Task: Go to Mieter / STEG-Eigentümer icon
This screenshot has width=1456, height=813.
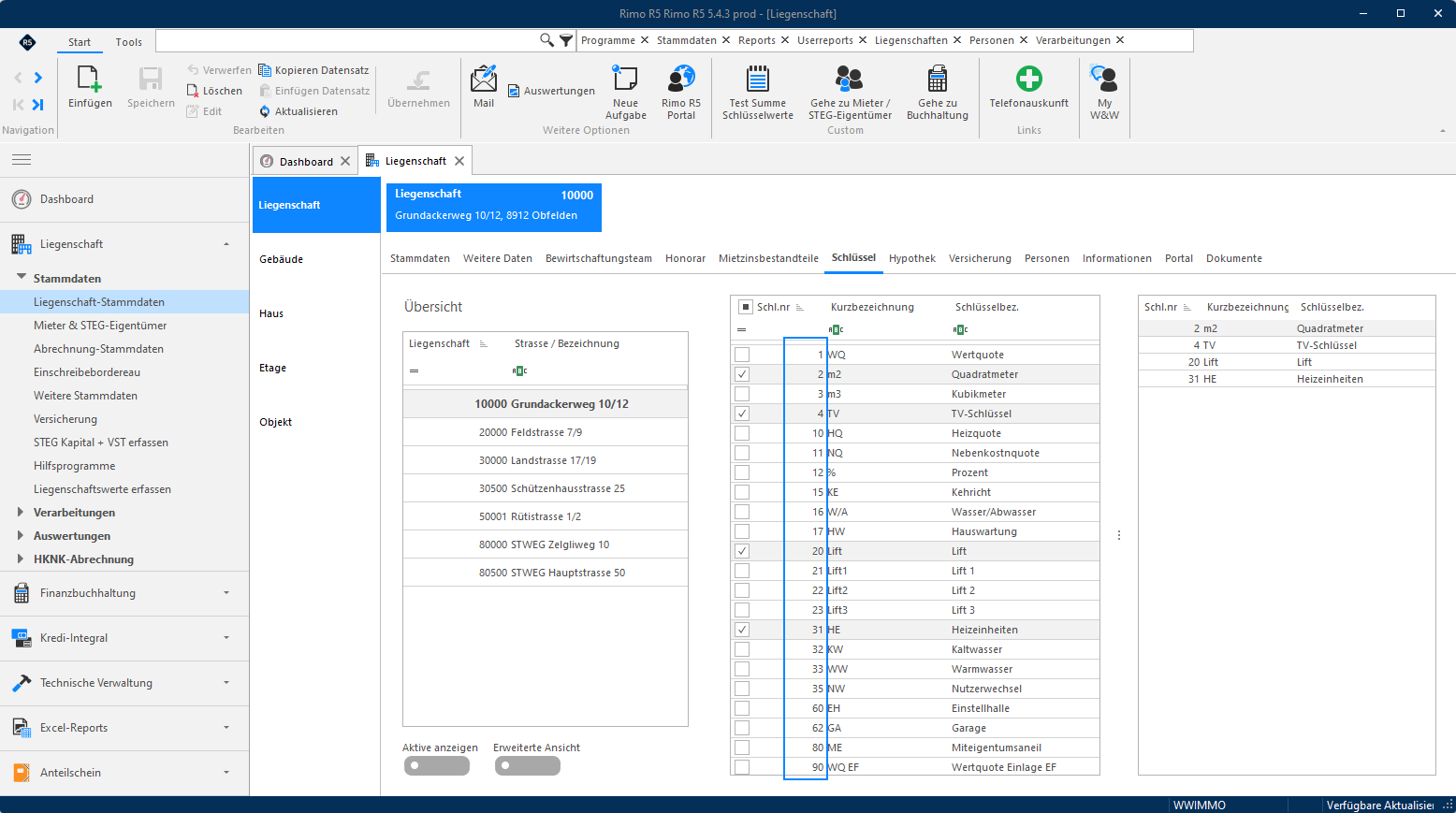Action: [x=850, y=79]
